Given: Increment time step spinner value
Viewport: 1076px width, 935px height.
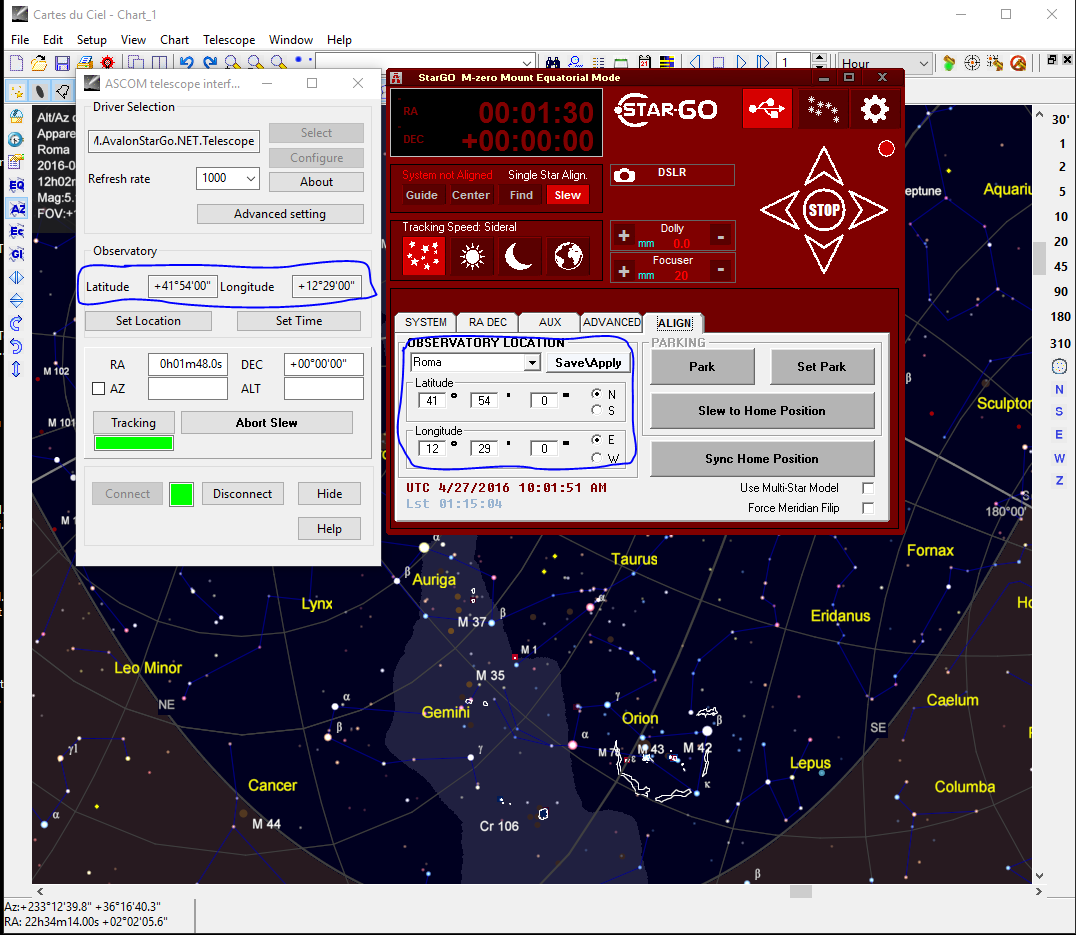Looking at the screenshot, I should click(819, 58).
